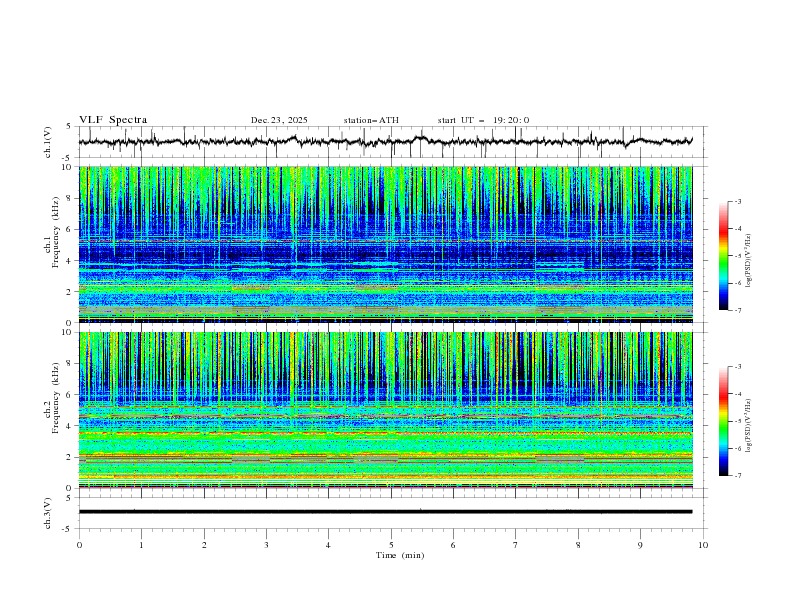Click the "-3" tick on ch.1 colorbar

(x=737, y=201)
